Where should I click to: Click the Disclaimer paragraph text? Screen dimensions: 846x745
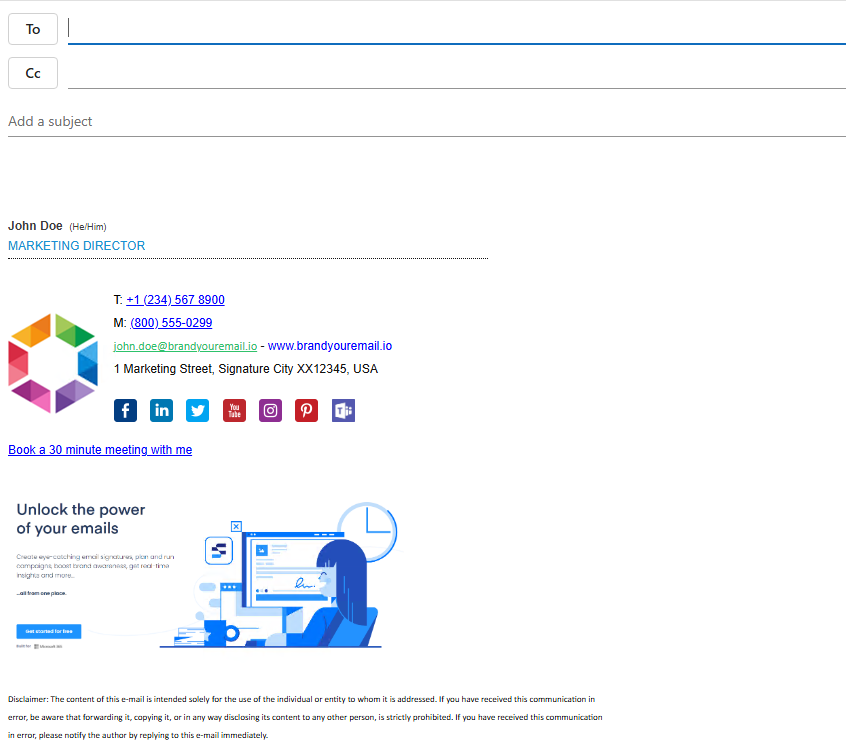[305, 717]
